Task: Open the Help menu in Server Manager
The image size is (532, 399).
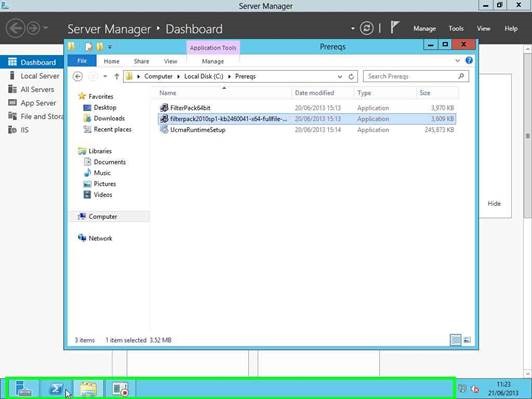Action: coord(511,28)
